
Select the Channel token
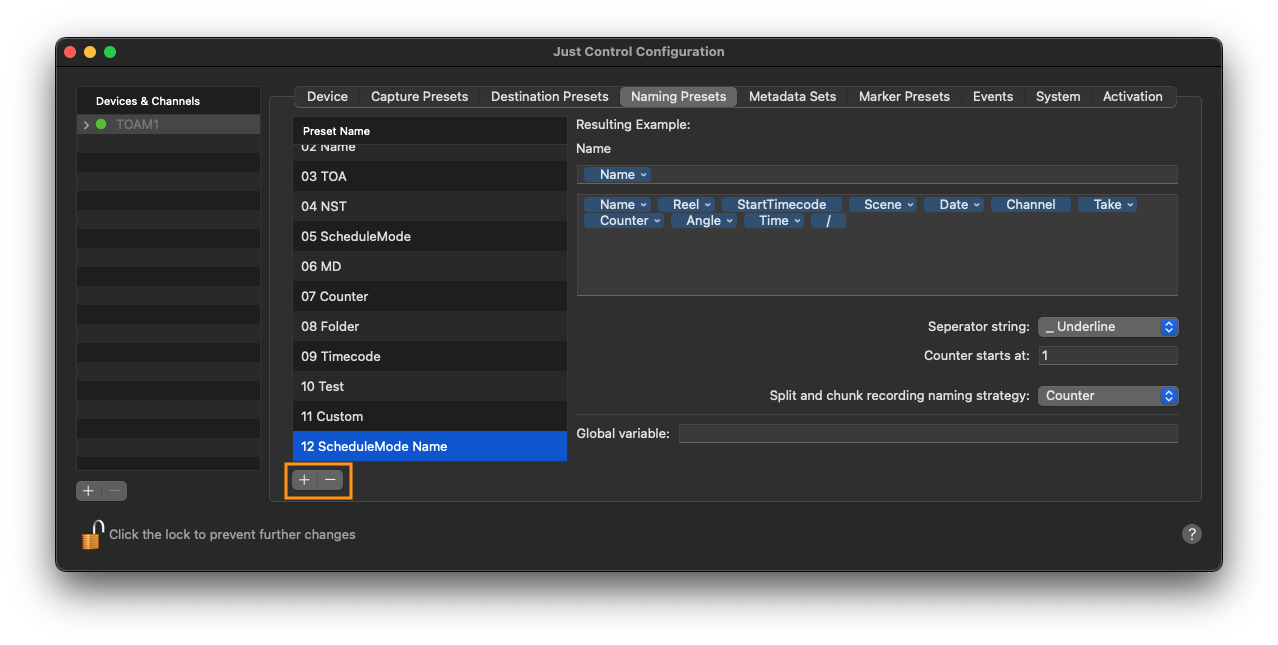pos(1031,204)
